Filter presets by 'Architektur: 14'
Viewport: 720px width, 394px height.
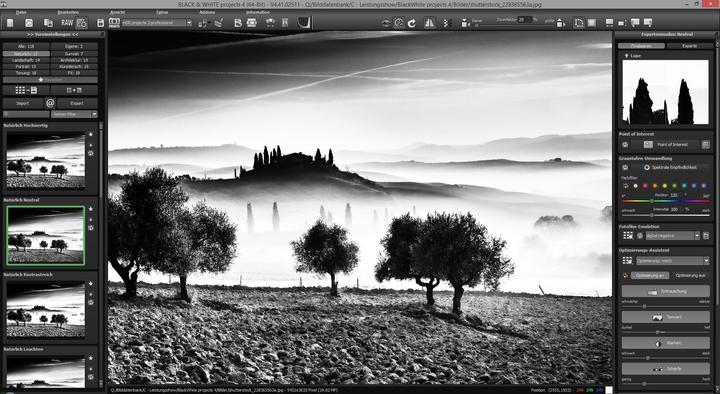[x=74, y=60]
